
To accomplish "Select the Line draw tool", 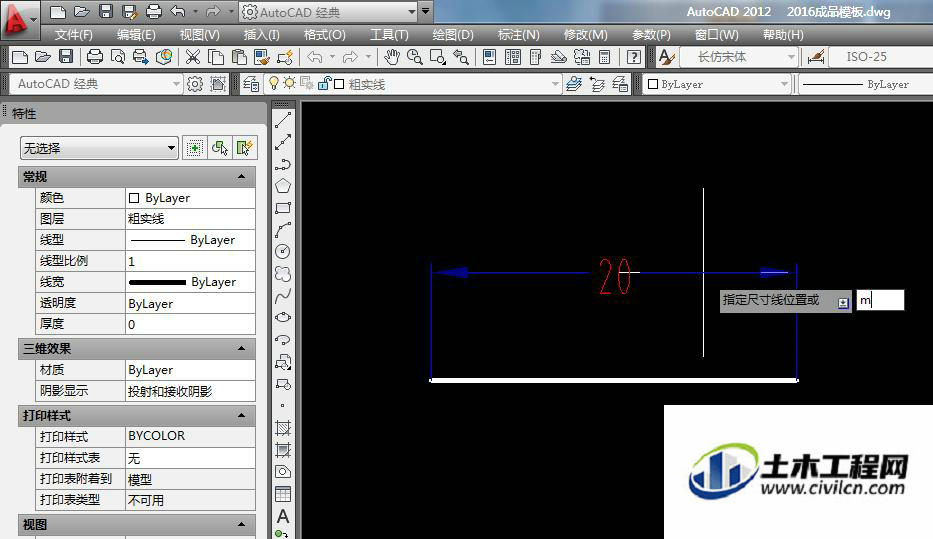I will (x=283, y=120).
